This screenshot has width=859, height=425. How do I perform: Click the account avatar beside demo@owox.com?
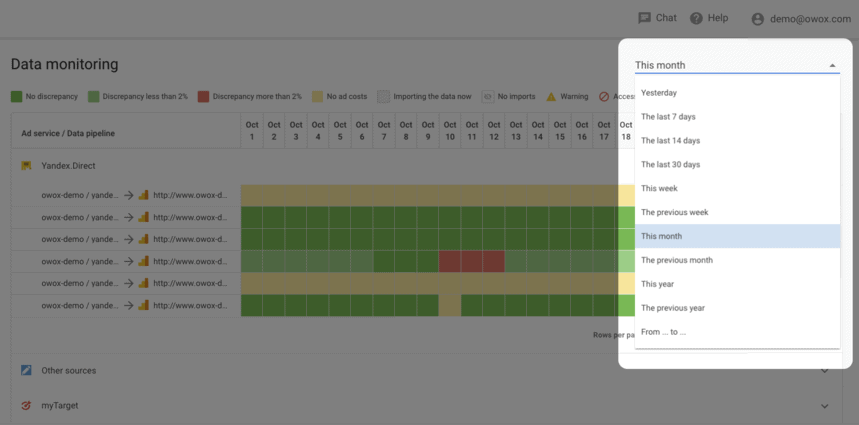tap(757, 19)
